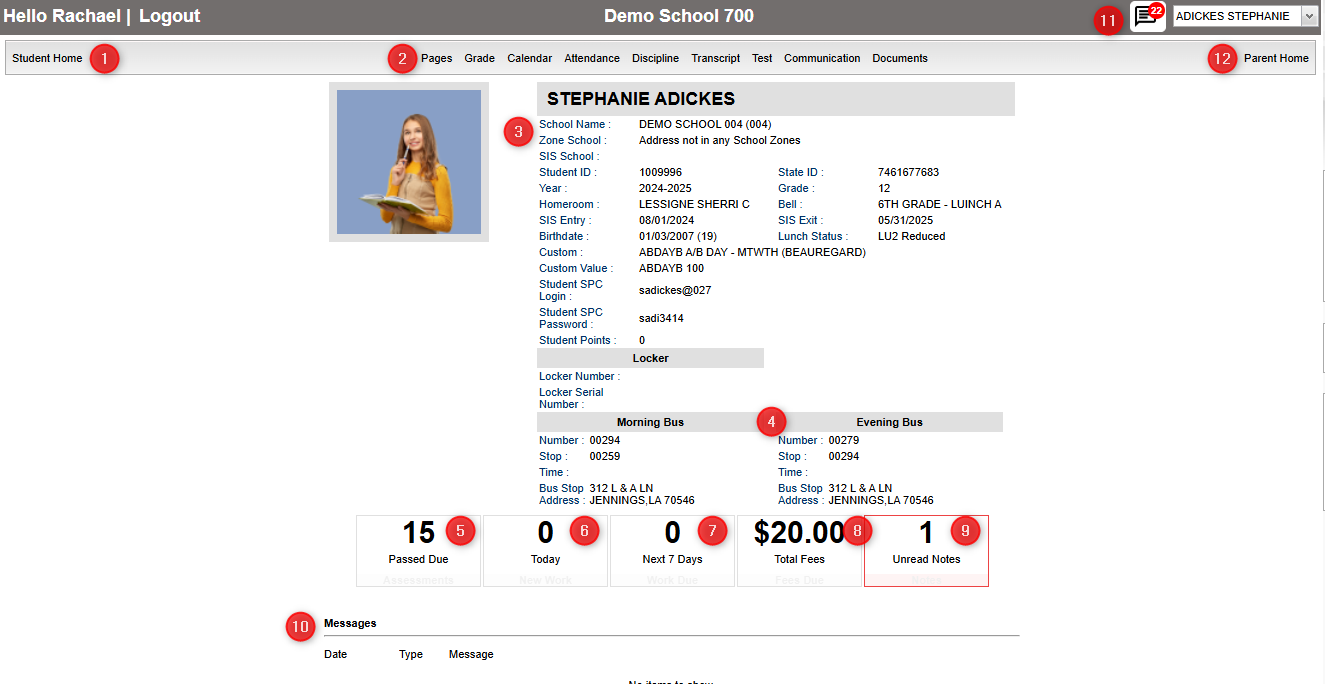The width and height of the screenshot is (1325, 684).
Task: Open the Documents menu
Action: (900, 58)
